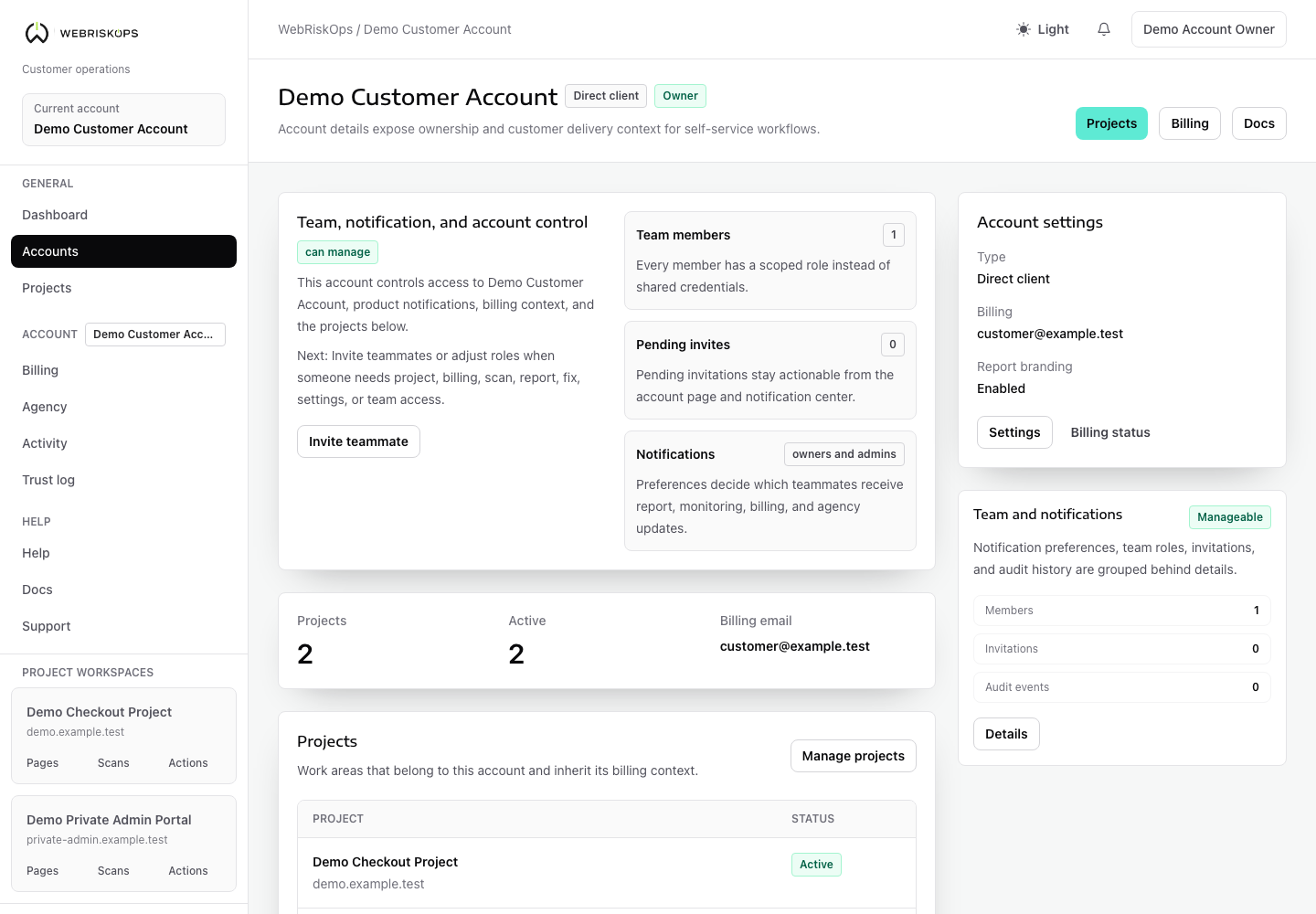Click the Active status badge

click(816, 865)
